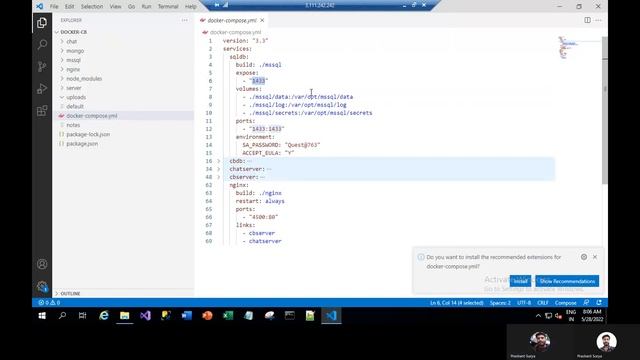Open the Extensions view
This screenshot has width=640, height=360.
[42, 111]
